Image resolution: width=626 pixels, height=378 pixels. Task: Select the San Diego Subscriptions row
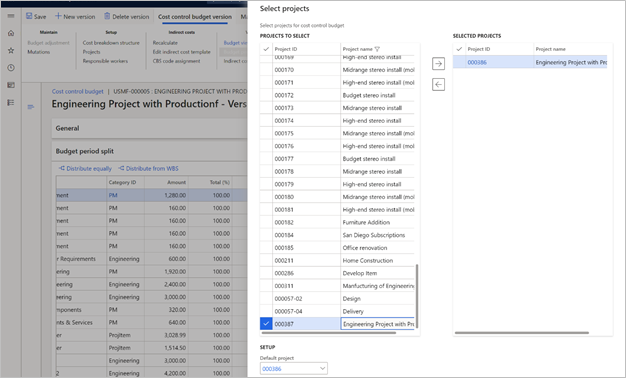[374, 235]
